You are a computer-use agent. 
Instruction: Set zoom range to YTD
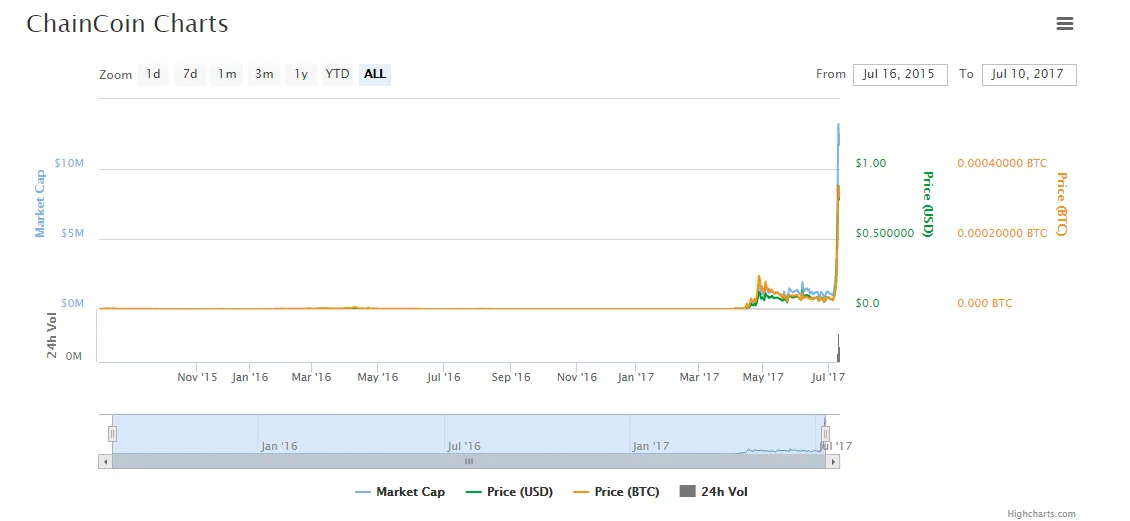(x=337, y=74)
